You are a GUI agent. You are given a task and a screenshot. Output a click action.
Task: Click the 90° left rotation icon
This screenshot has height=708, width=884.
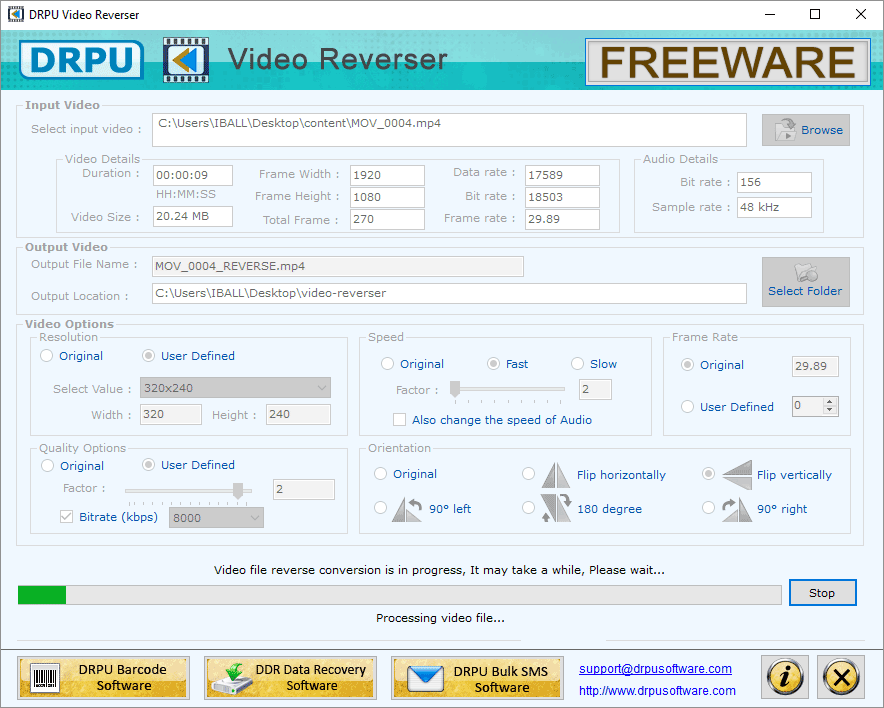pos(406,509)
